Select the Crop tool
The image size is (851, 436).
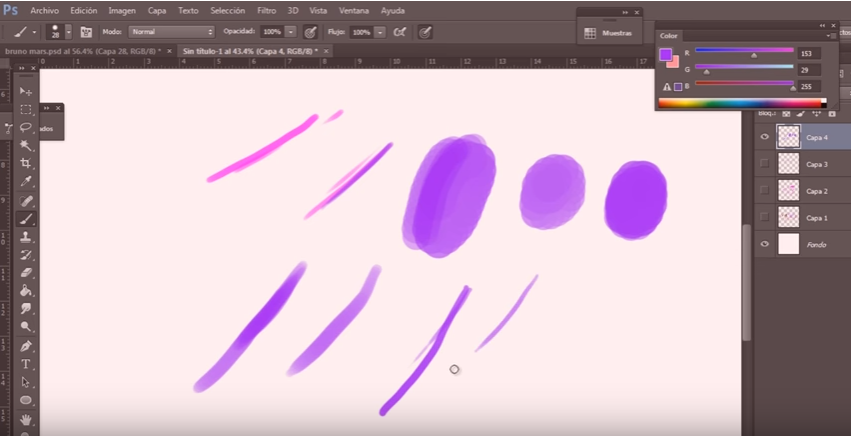pos(26,163)
